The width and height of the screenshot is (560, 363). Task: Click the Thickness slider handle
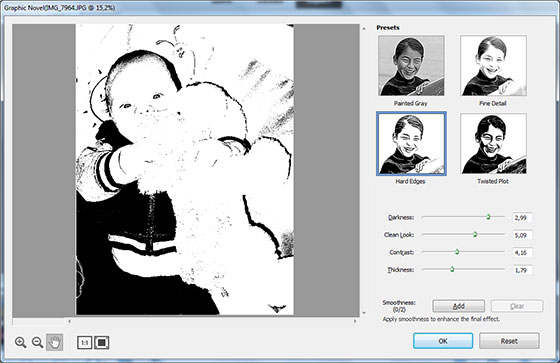click(452, 269)
